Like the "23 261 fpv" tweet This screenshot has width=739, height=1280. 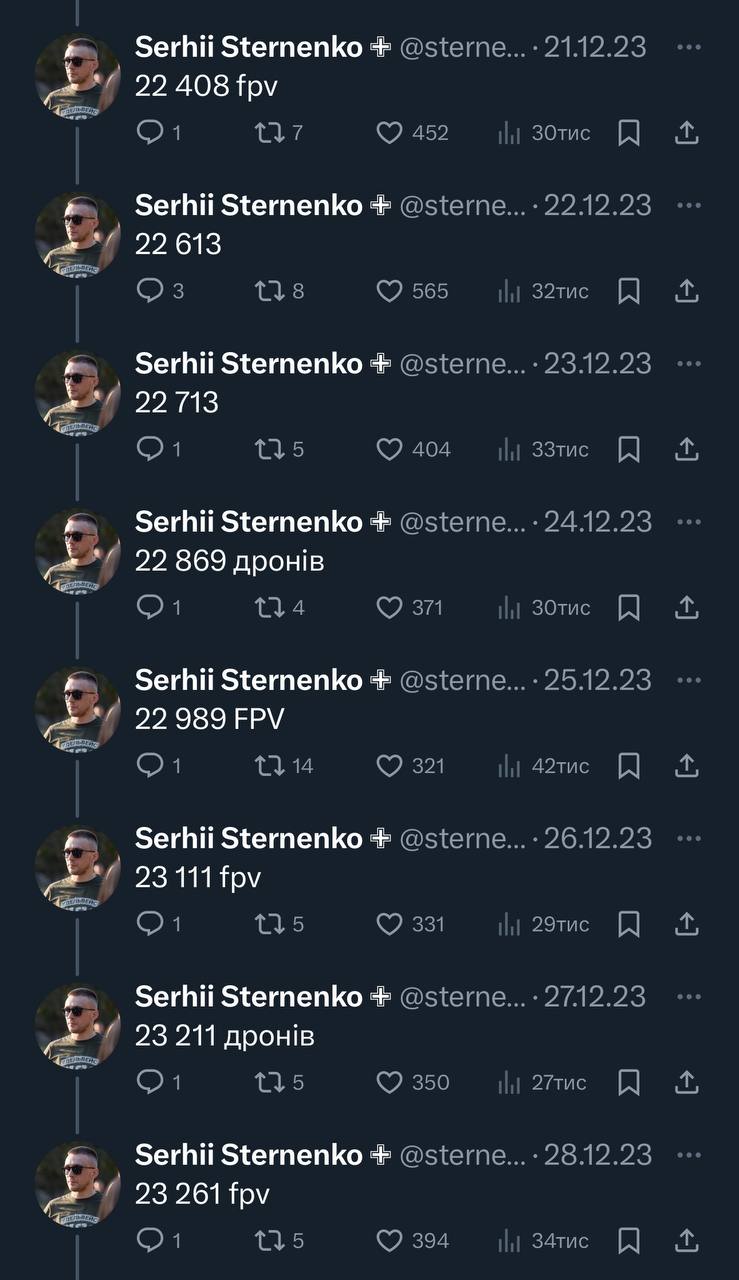[x=389, y=1241]
